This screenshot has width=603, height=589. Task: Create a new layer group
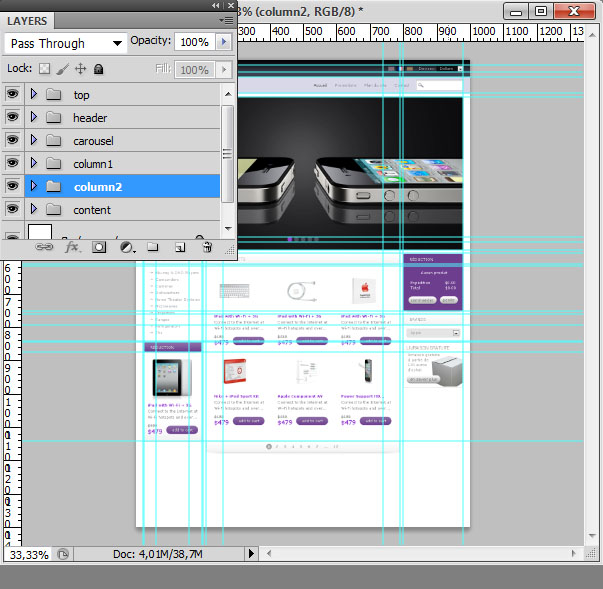(153, 247)
